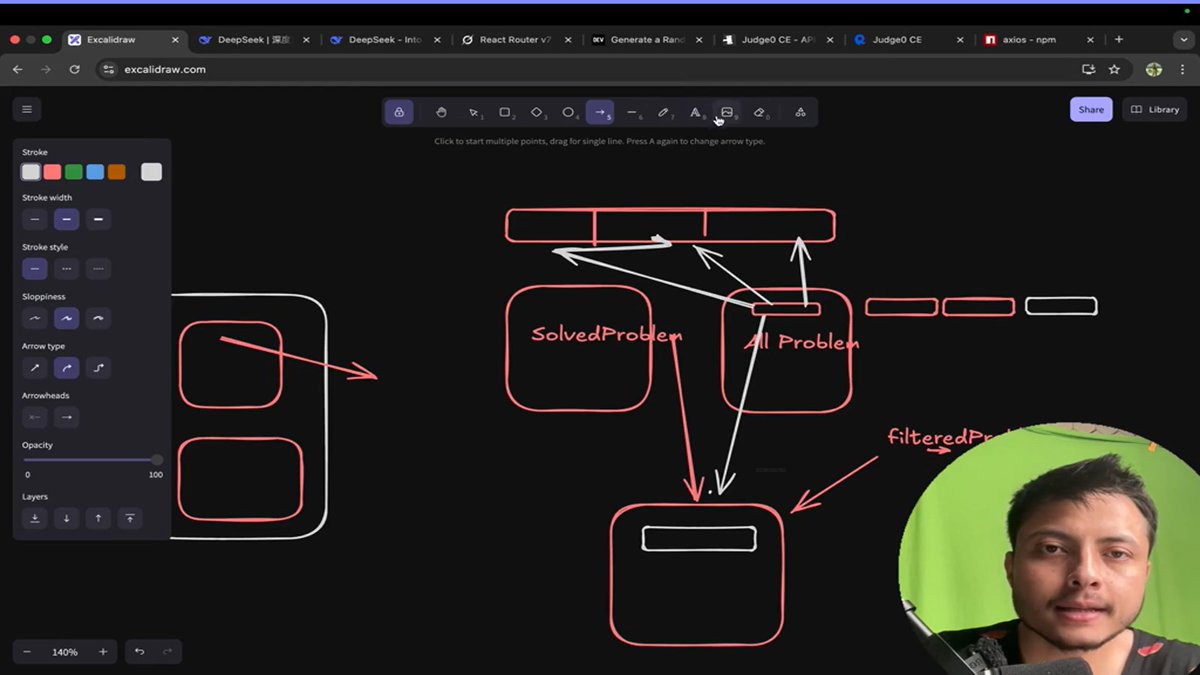This screenshot has height=675, width=1200.
Task: Set stroke width to thin
Action: (x=35, y=219)
